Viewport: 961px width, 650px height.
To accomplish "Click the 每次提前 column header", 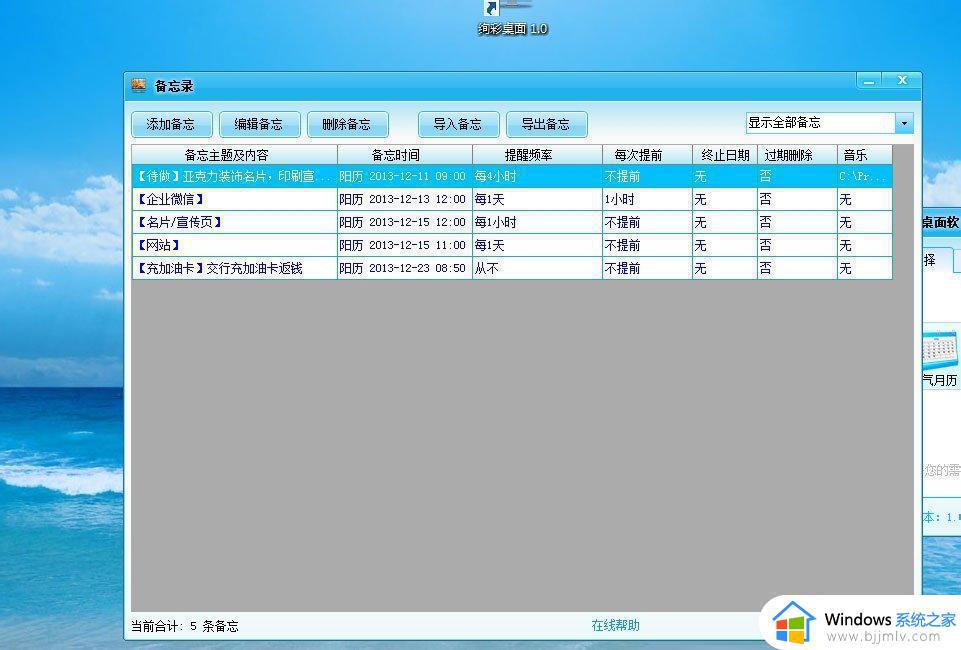I will click(647, 155).
